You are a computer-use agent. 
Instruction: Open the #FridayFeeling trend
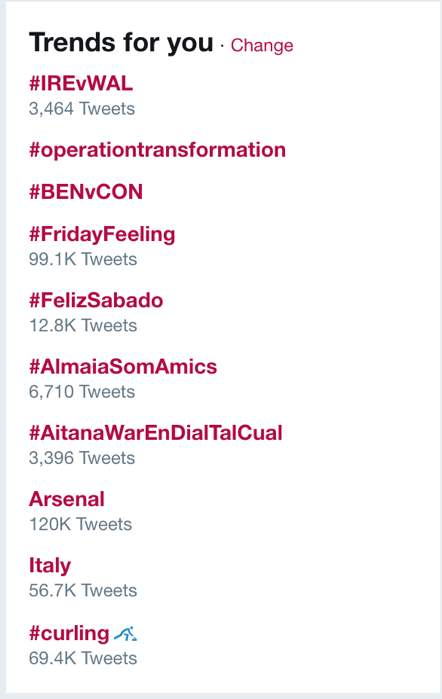102,234
